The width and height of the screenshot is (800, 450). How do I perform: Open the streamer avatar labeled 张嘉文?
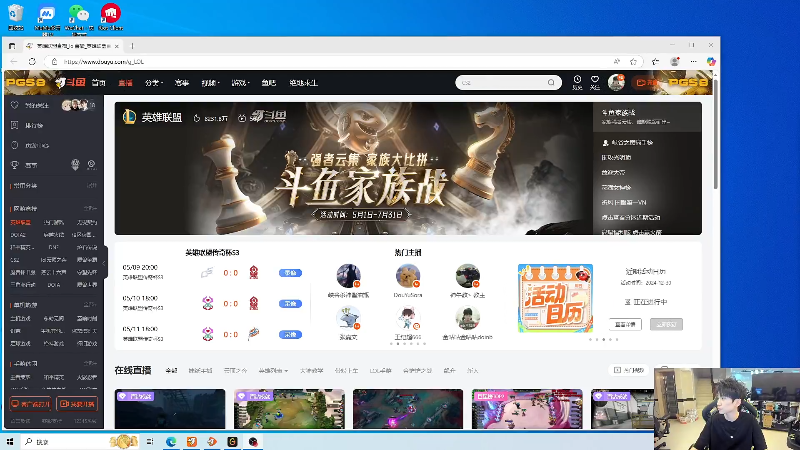[348, 318]
